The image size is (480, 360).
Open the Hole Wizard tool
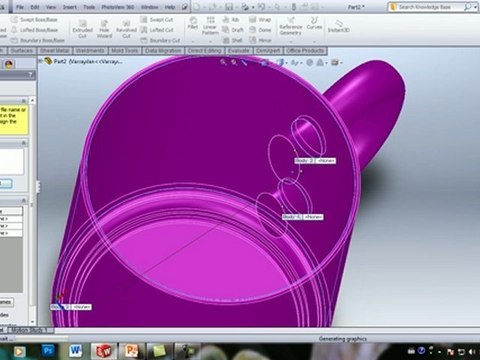coord(104,29)
